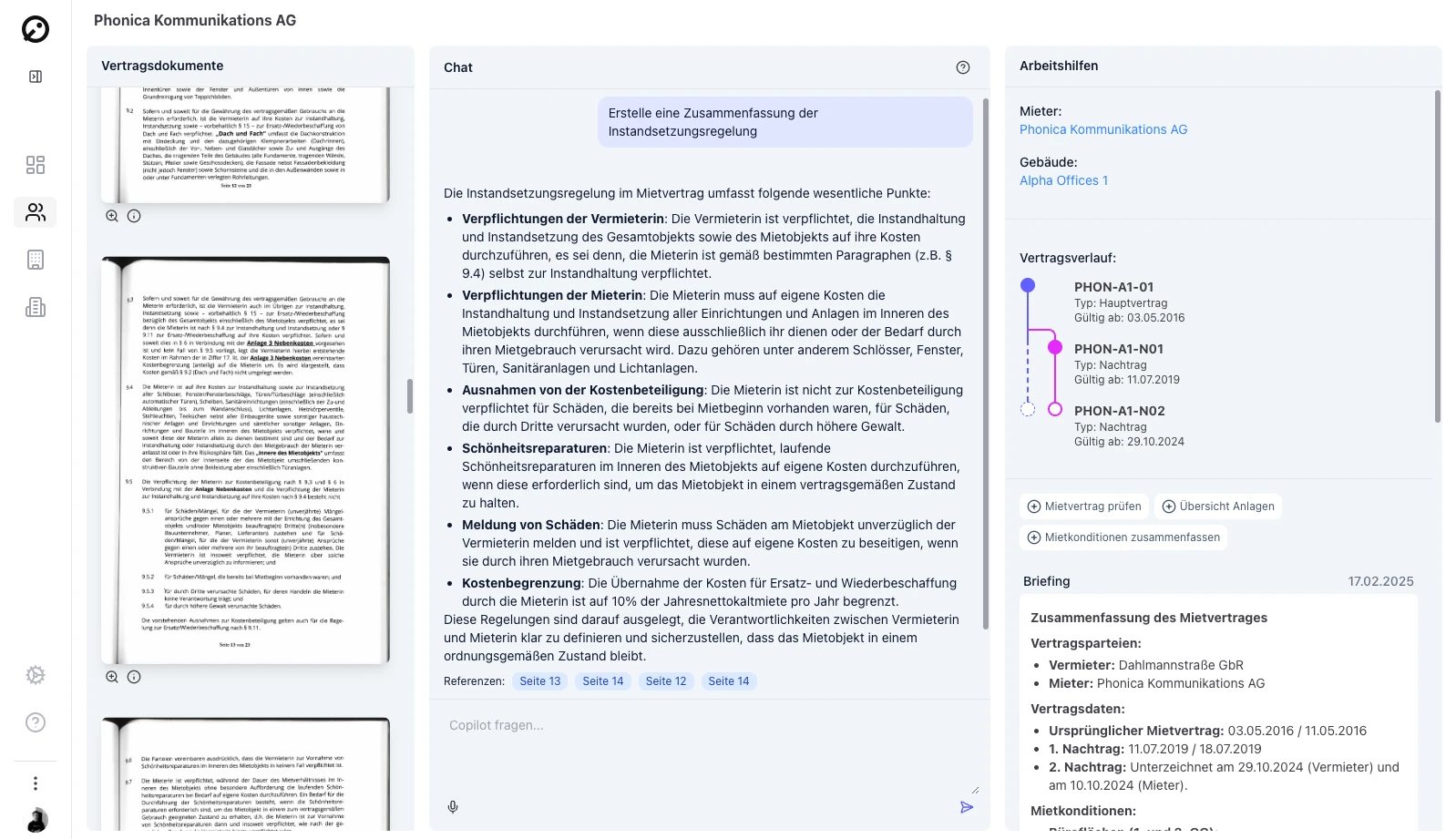The width and height of the screenshot is (1456, 839).
Task: Select PHON-A1-N01 timeline node
Action: 1055,347
